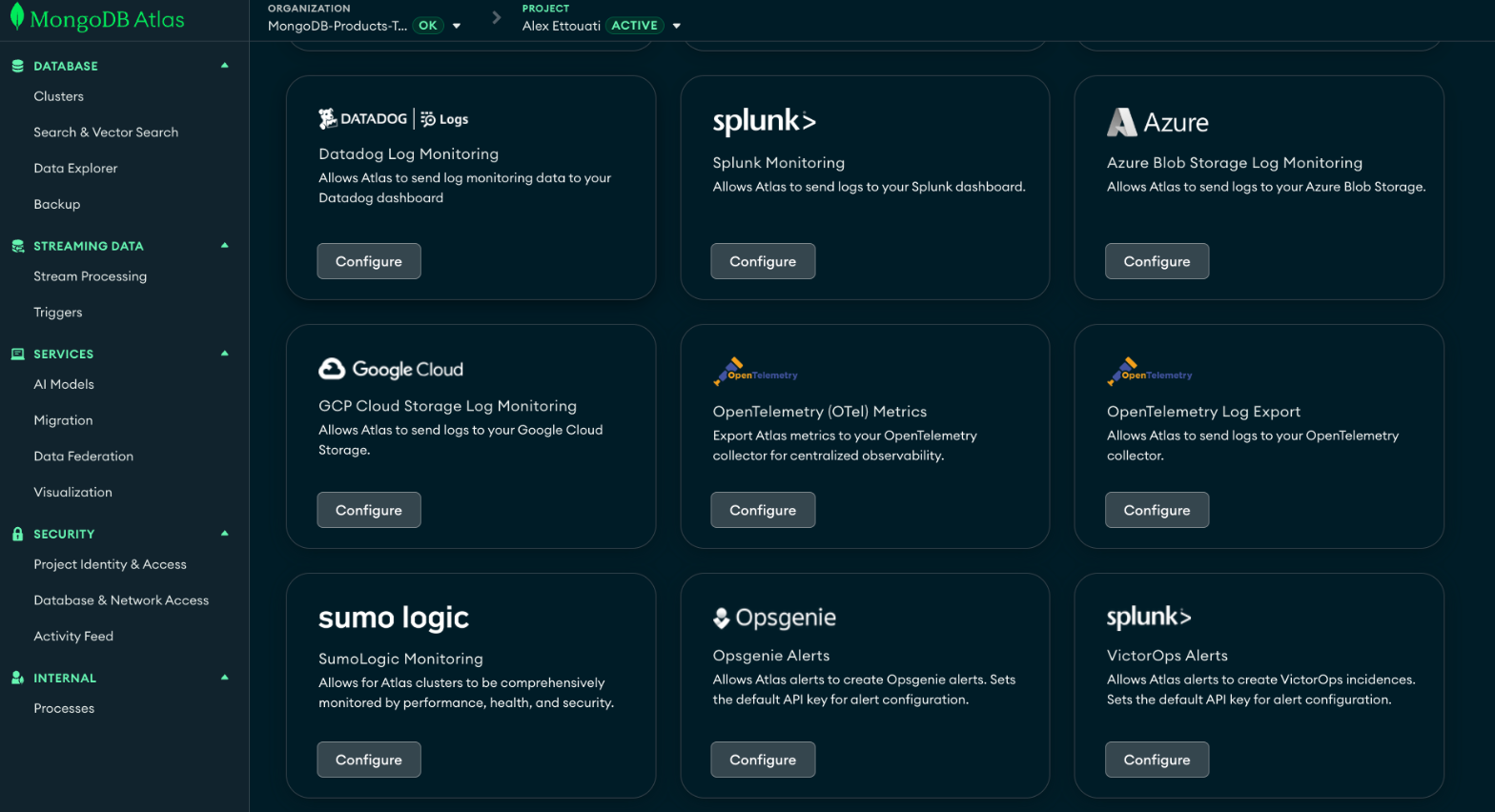Click the Splunk logo on VictorOps Alerts card
Screen dimensions: 1495x812
pos(1149,617)
